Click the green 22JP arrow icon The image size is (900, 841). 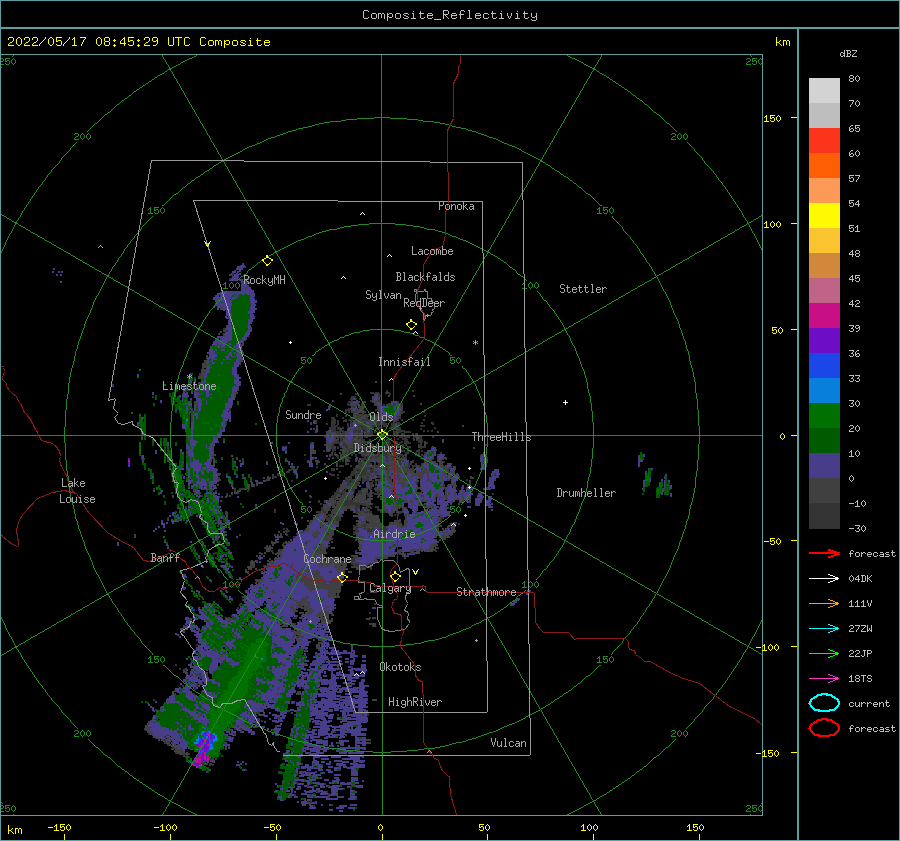824,653
